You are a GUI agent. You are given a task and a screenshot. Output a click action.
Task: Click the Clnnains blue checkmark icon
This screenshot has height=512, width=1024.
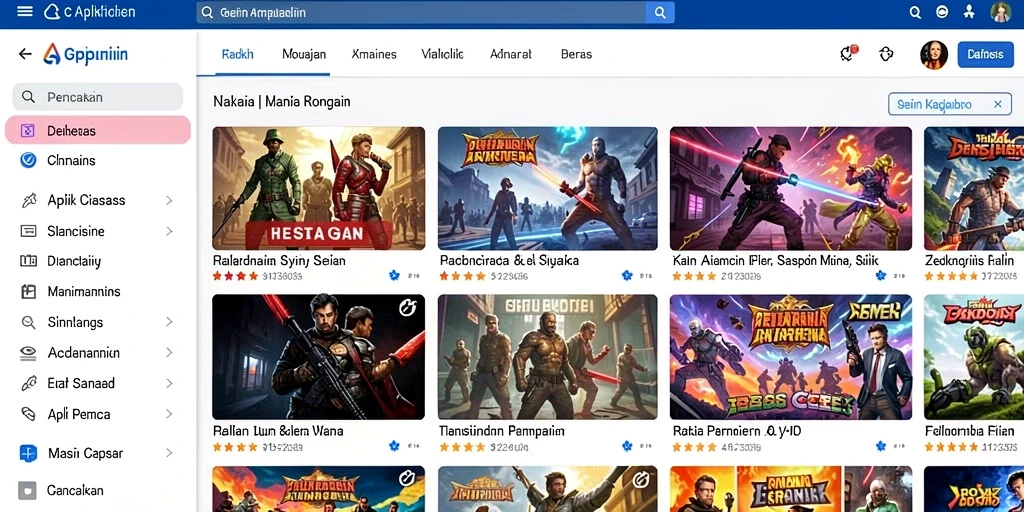tap(28, 160)
